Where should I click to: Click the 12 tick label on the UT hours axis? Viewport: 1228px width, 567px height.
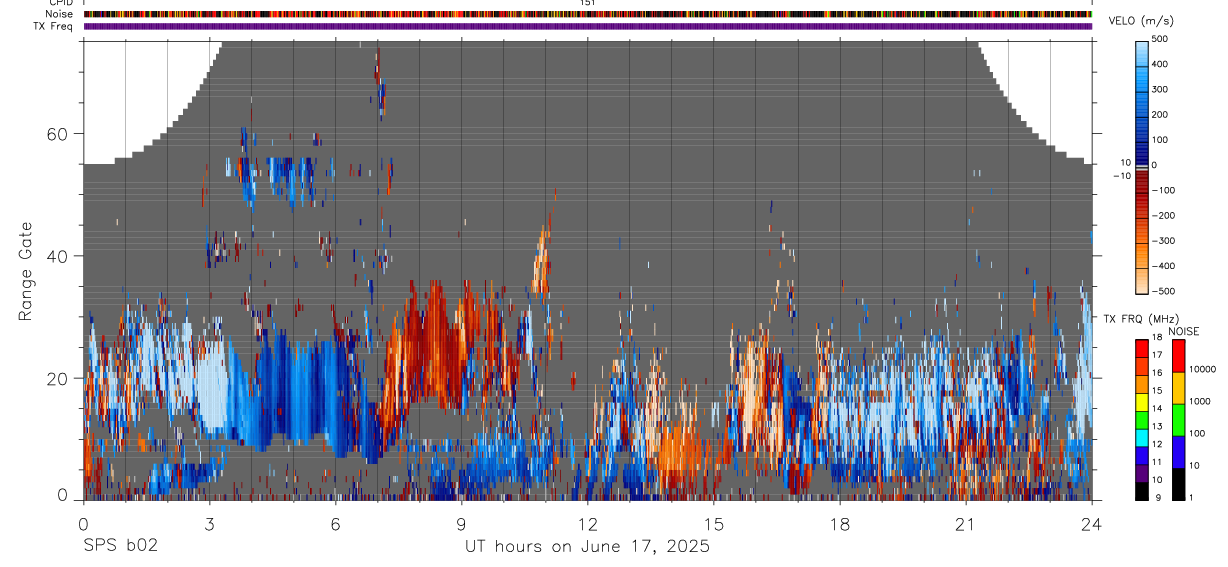[587, 524]
